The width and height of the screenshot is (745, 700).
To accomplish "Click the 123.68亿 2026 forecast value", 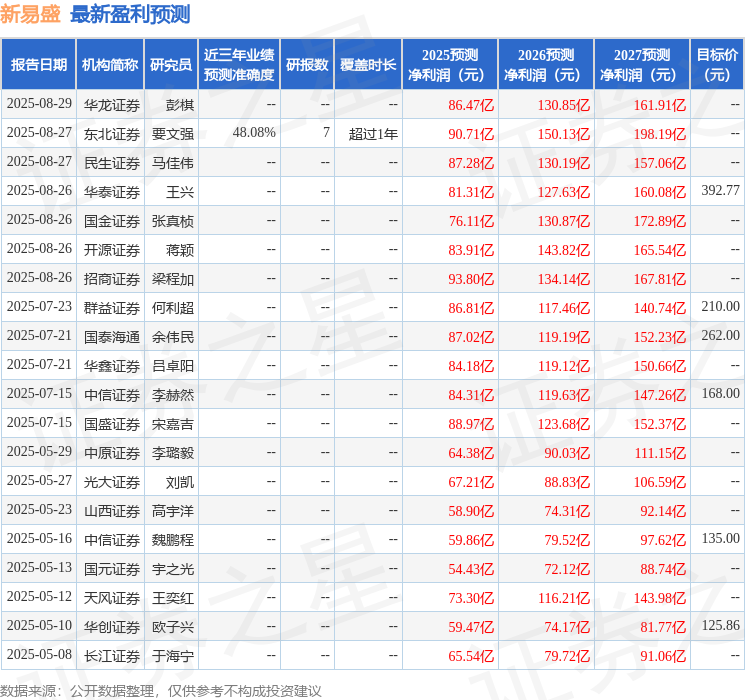I will pos(564,424).
